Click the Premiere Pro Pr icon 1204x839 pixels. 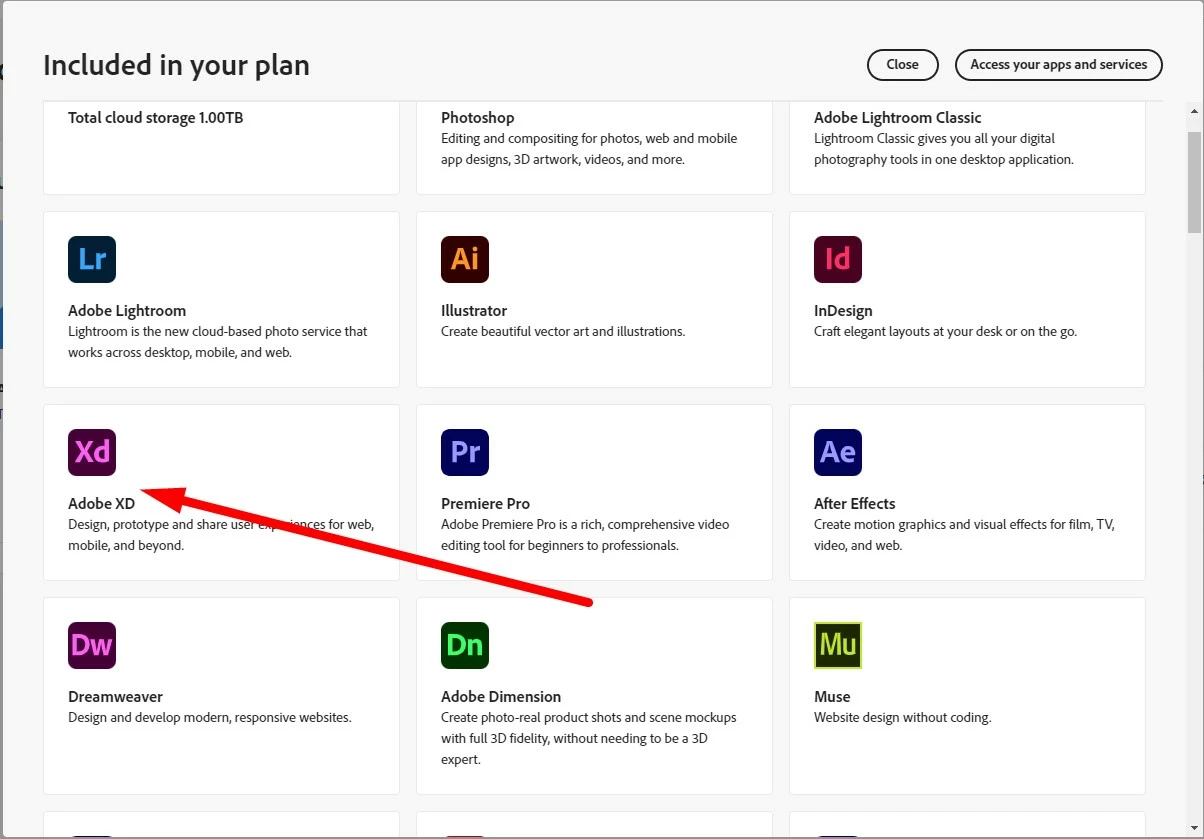[x=465, y=453]
